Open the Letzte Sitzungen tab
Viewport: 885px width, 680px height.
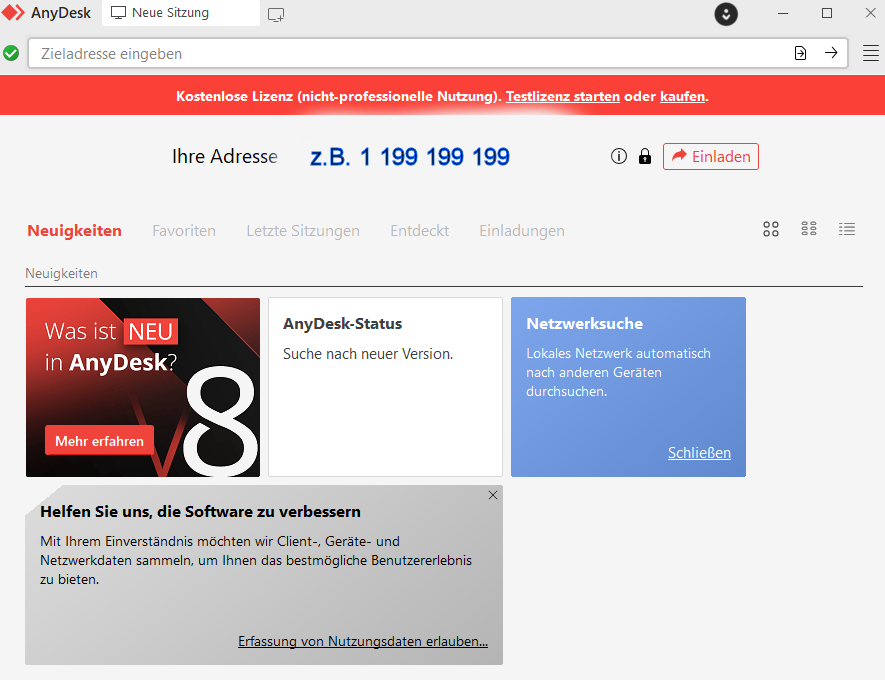[303, 231]
